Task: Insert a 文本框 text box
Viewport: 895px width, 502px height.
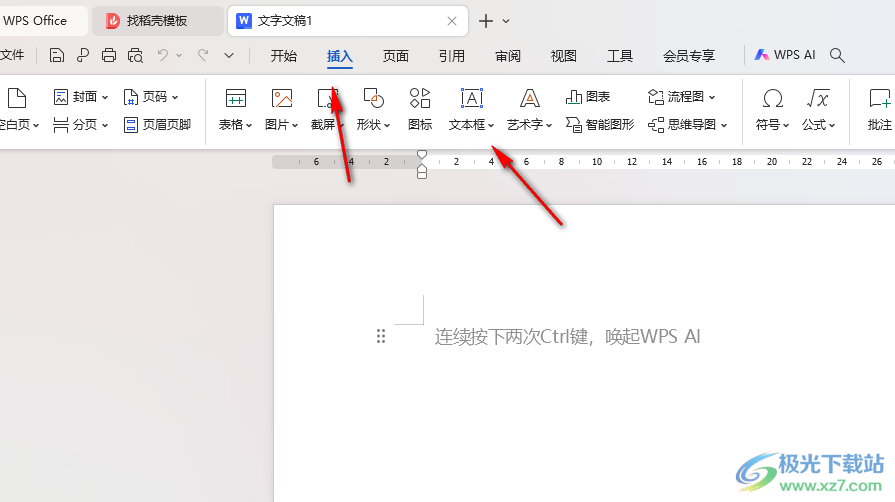Action: 471,98
